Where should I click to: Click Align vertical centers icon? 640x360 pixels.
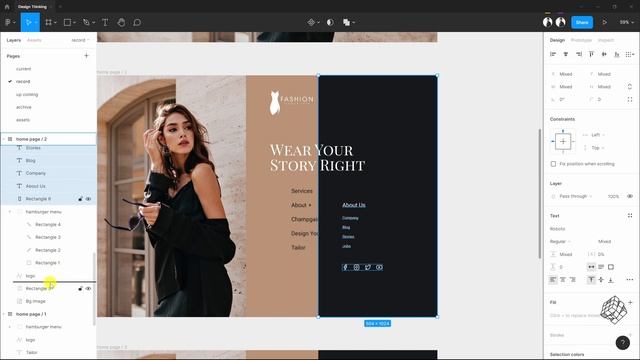[604, 54]
